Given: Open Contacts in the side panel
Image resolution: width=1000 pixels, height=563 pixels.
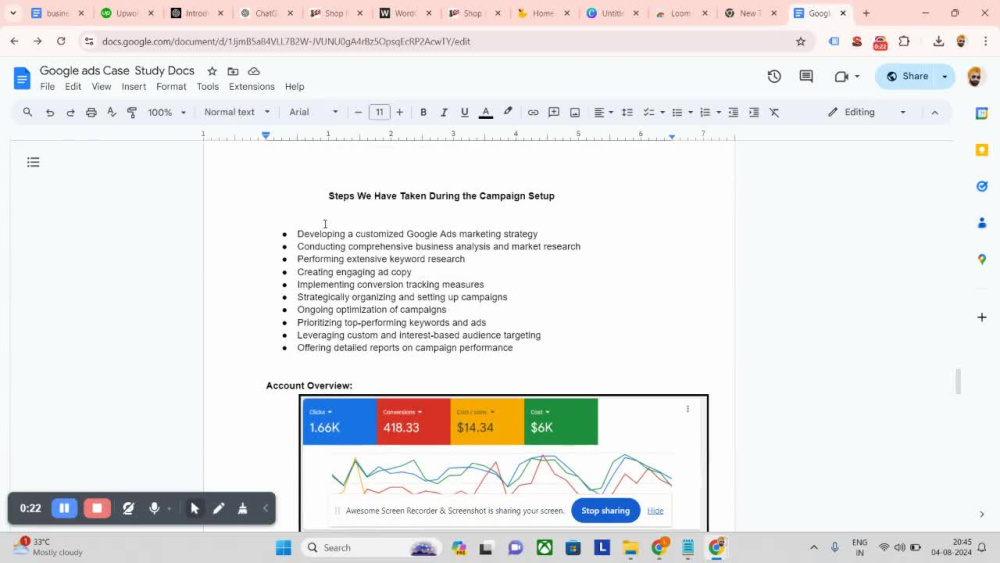Looking at the screenshot, I should 982,223.
